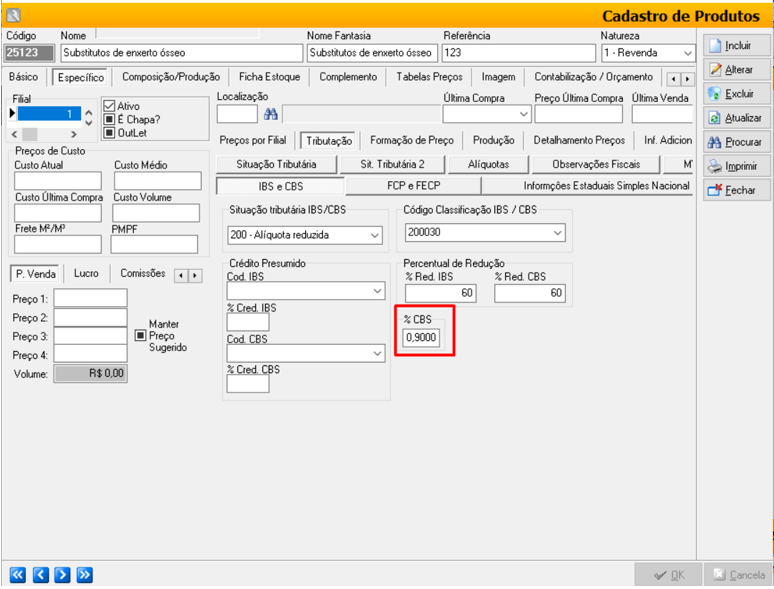Expand Situação tributária IBS/CBS dropdown

tap(375, 235)
